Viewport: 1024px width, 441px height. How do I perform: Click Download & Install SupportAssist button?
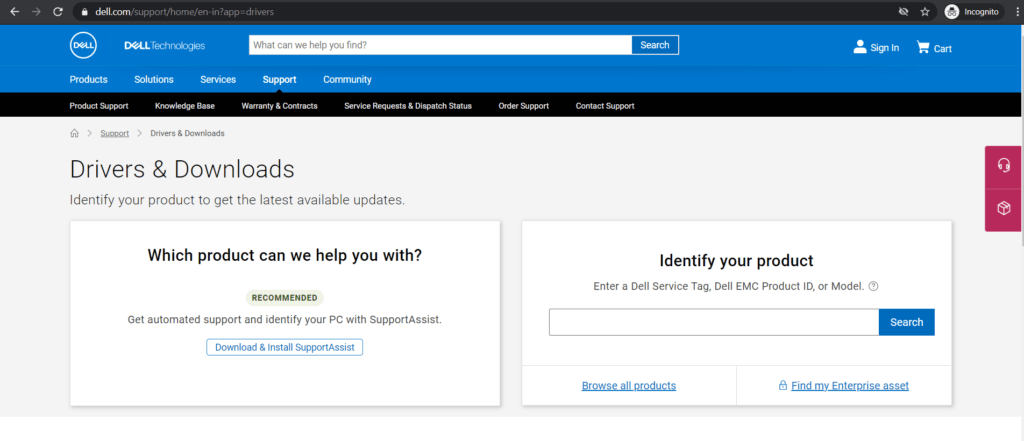coord(285,348)
